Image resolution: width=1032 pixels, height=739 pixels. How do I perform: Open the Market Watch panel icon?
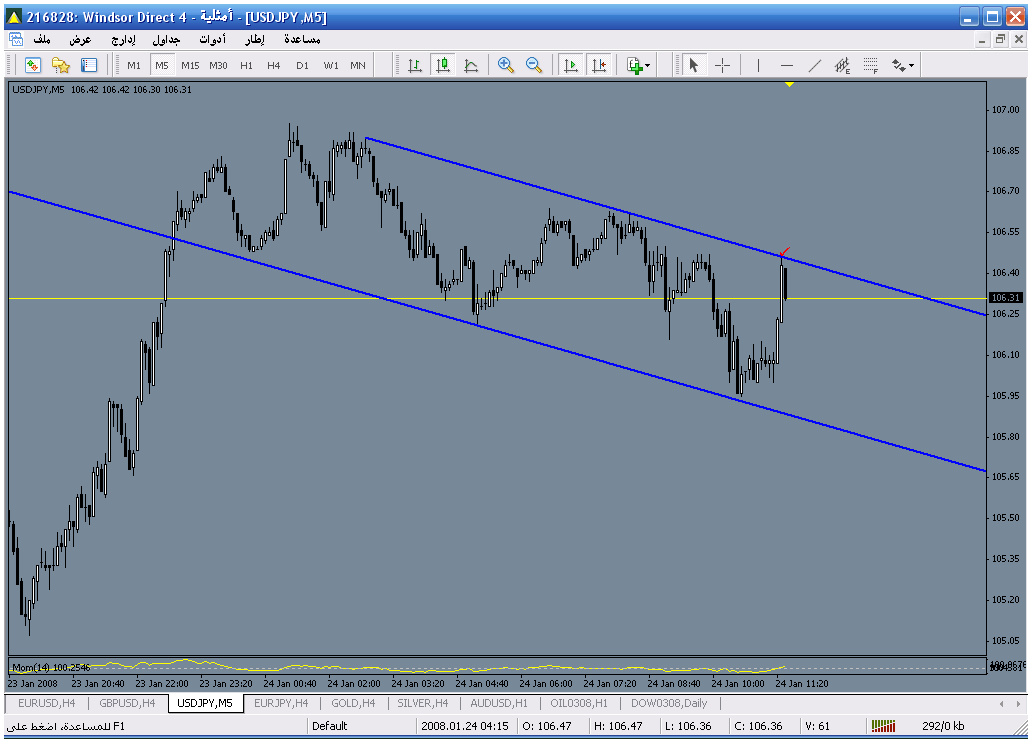[33, 65]
